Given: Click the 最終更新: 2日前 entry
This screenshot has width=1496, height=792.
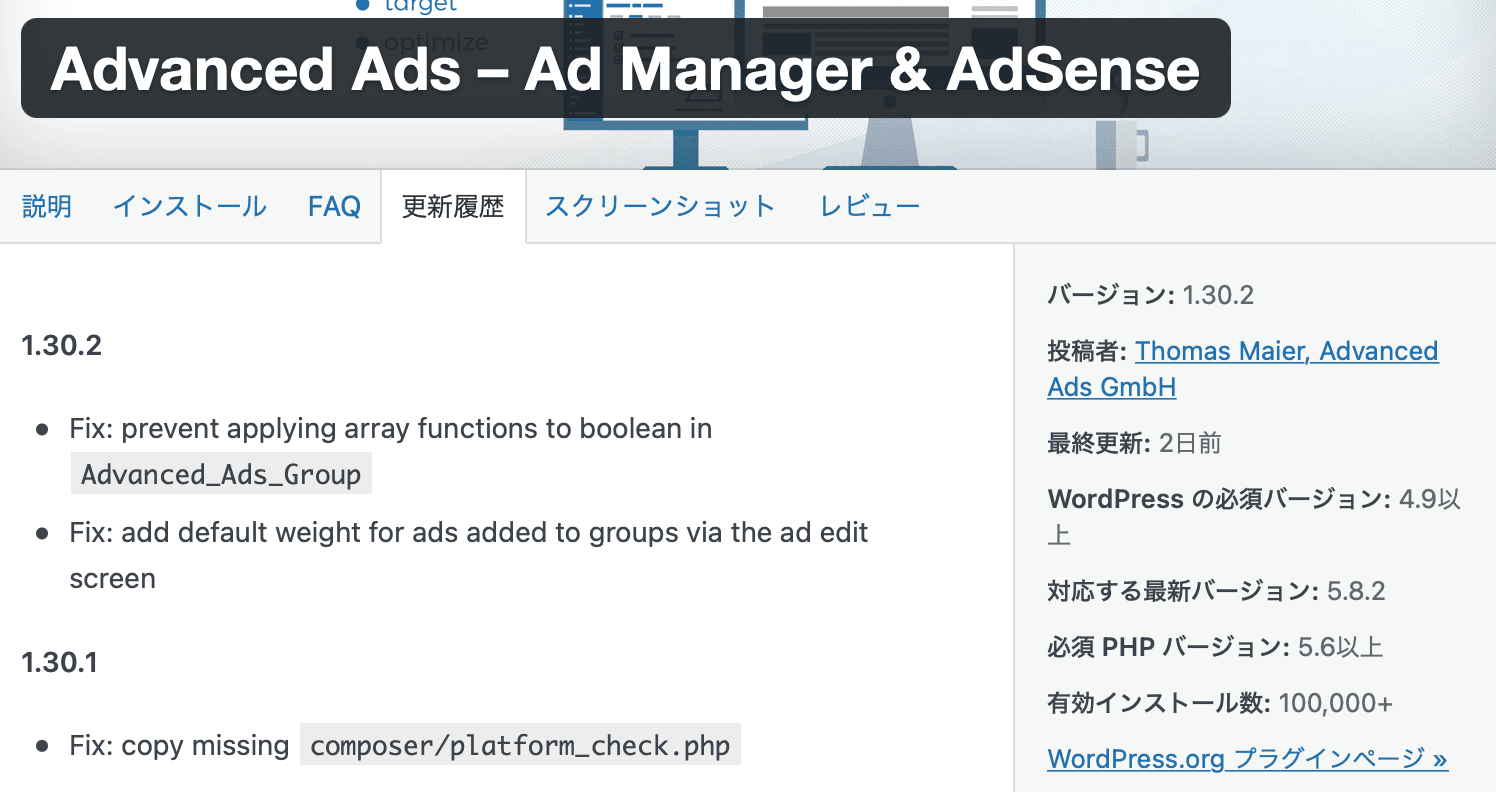Looking at the screenshot, I should coord(1134,443).
